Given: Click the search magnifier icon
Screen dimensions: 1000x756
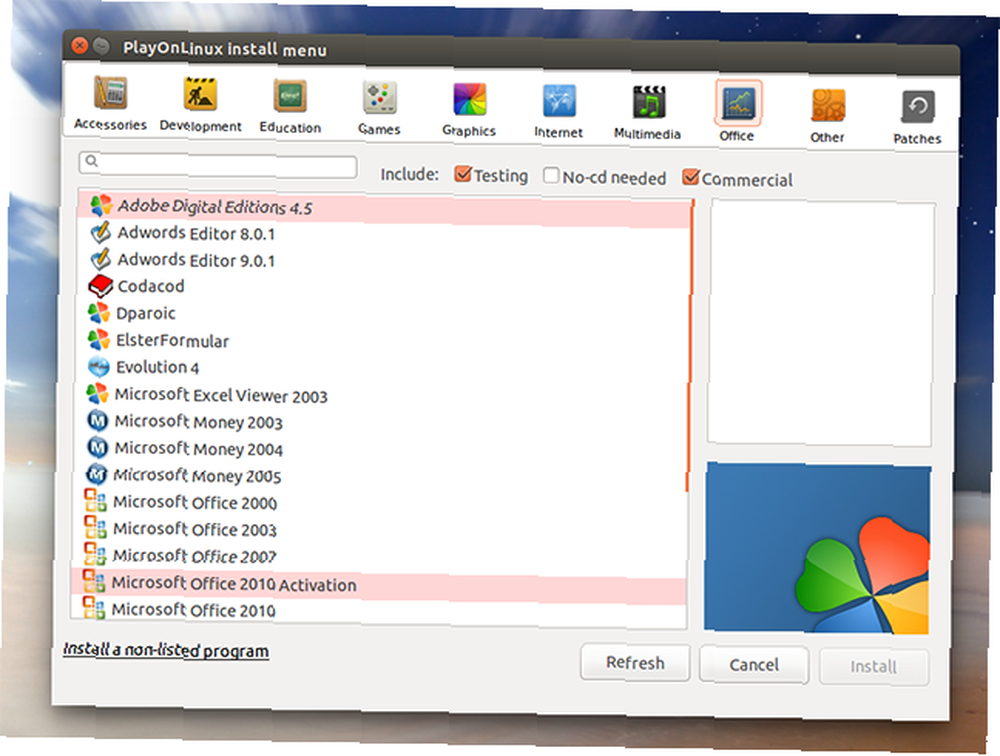Looking at the screenshot, I should tap(92, 161).
